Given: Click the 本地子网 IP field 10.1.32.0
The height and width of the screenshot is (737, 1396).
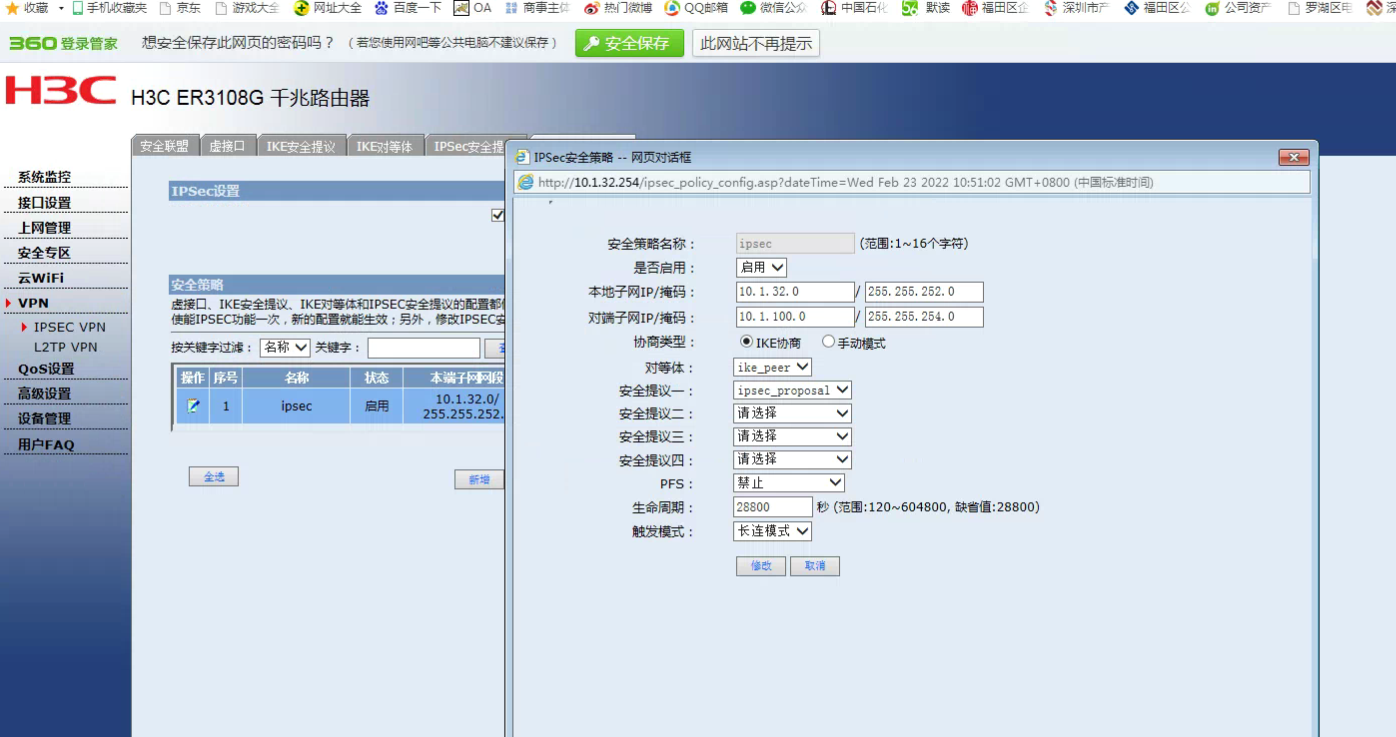Looking at the screenshot, I should point(795,292).
